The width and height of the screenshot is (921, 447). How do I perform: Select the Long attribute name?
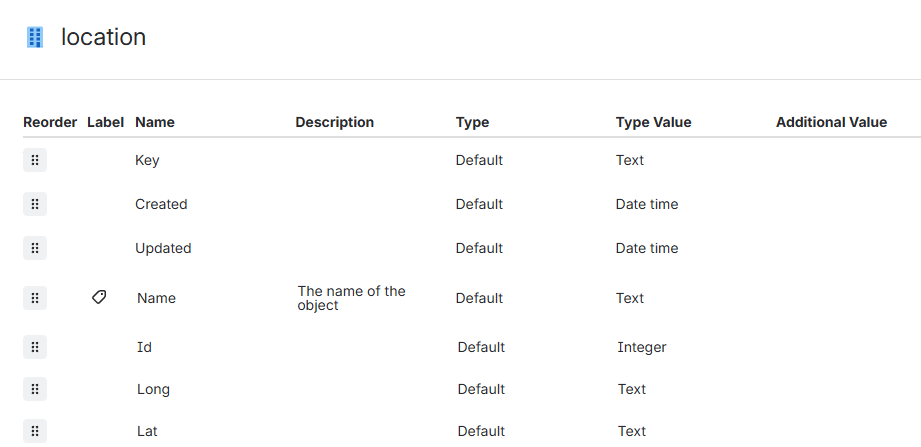pyautogui.click(x=153, y=389)
